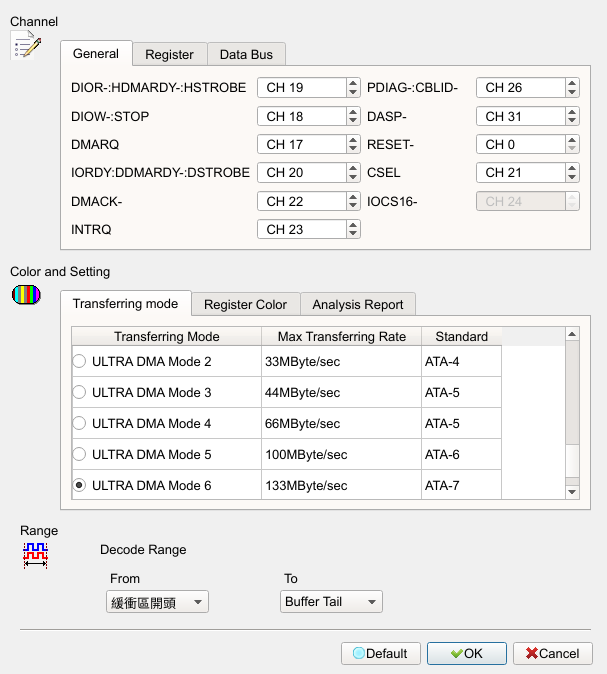Viewport: 607px width, 674px height.
Task: Open the From decode range dropdown
Action: tap(157, 601)
